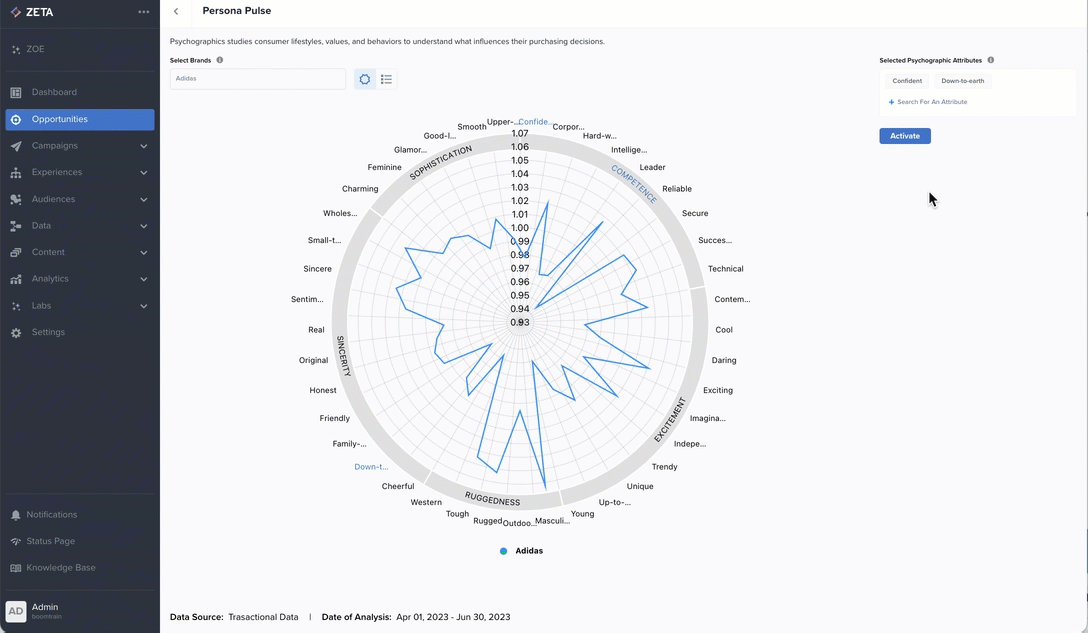The height and width of the screenshot is (633, 1088).
Task: Open the Settings menu item
Action: click(x=48, y=332)
